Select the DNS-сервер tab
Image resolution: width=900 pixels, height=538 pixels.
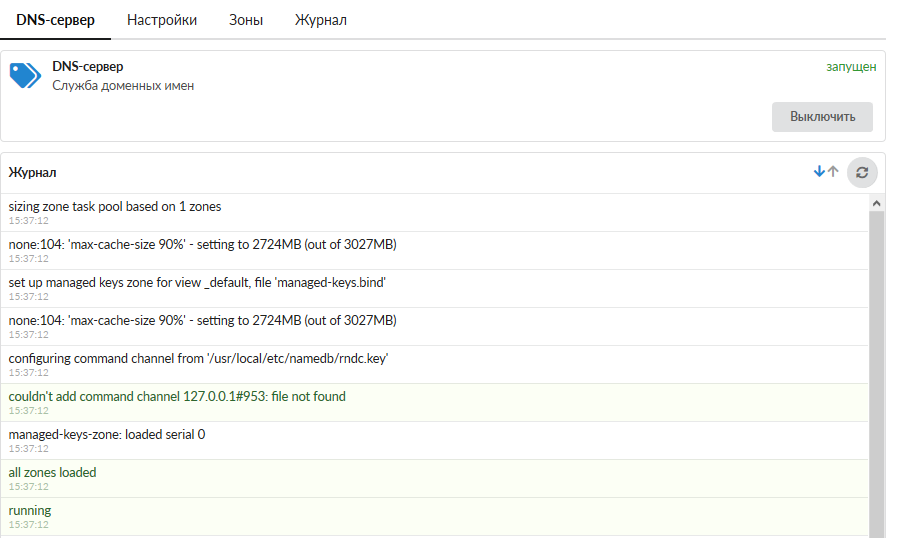click(55, 20)
